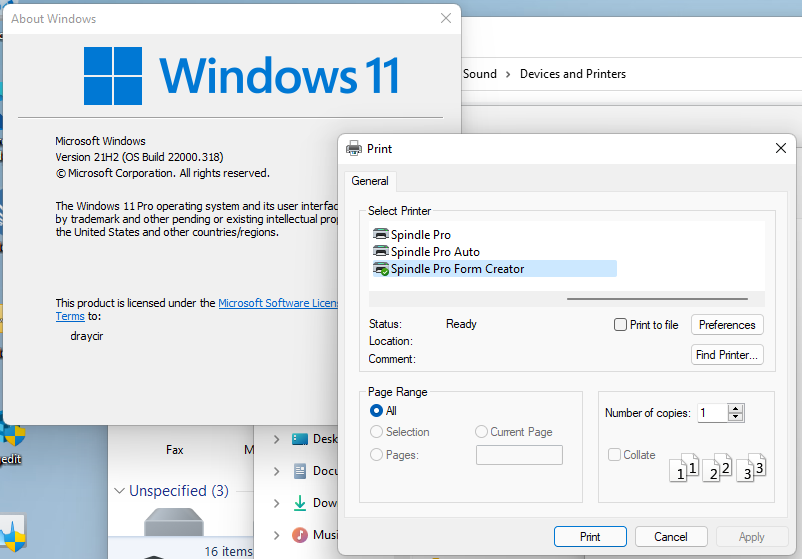802x559 pixels.
Task: Click the Print button
Action: [590, 536]
